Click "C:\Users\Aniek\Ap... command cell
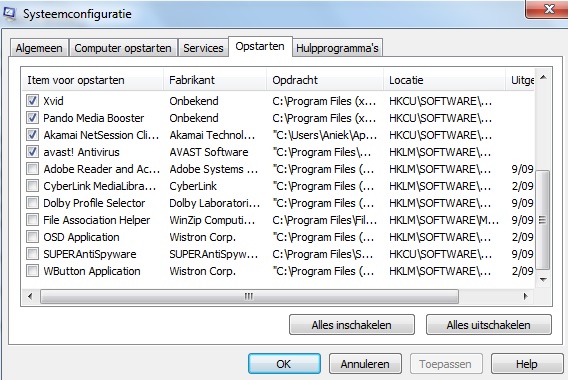Image resolution: width=568 pixels, height=380 pixels. tap(325, 135)
